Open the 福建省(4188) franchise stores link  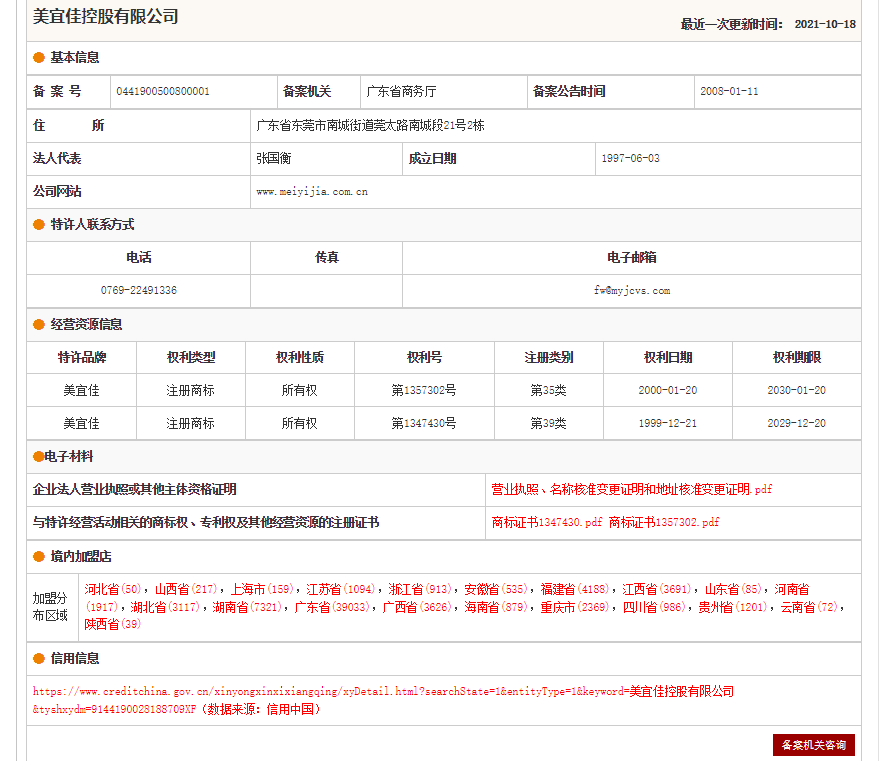pyautogui.click(x=574, y=590)
